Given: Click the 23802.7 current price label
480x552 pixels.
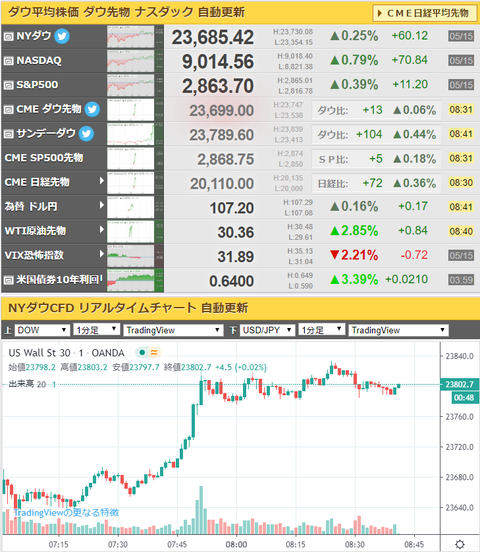Looking at the screenshot, I should [460, 384].
